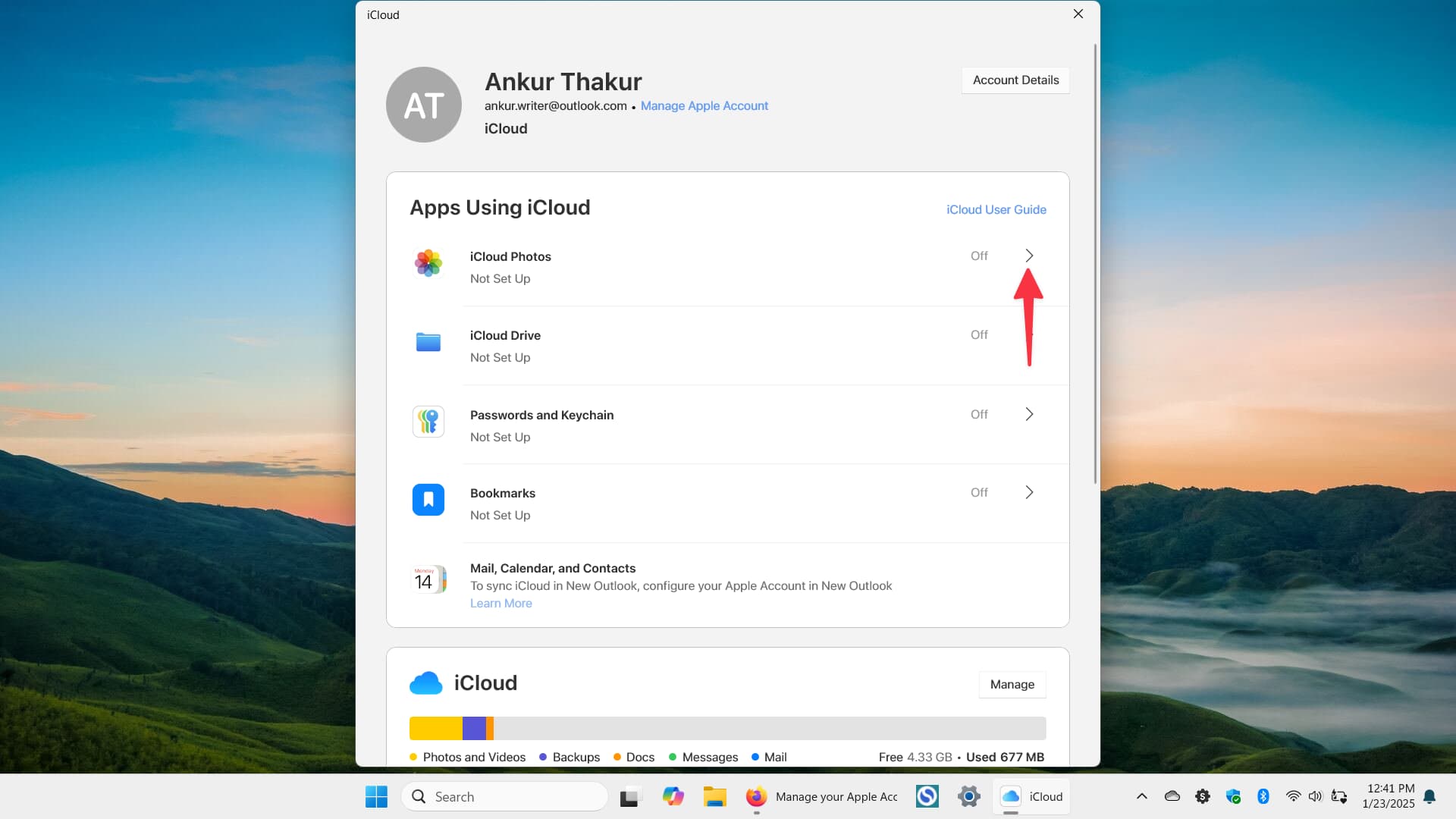
Task: Click the Mail, Calendar, and Contacts title
Action: point(552,568)
